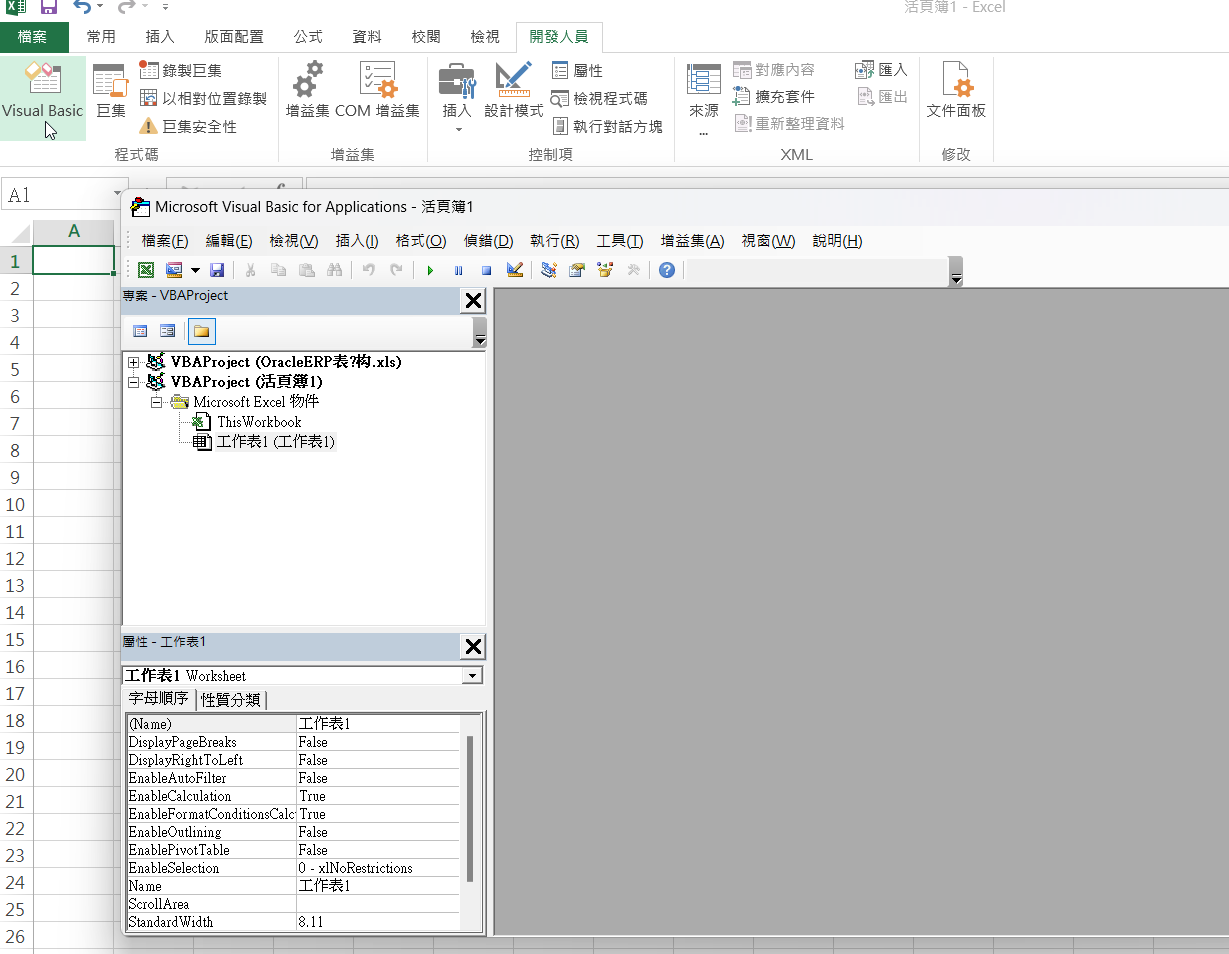
Task: Open VBA 檔案(F) menu
Action: 165,241
